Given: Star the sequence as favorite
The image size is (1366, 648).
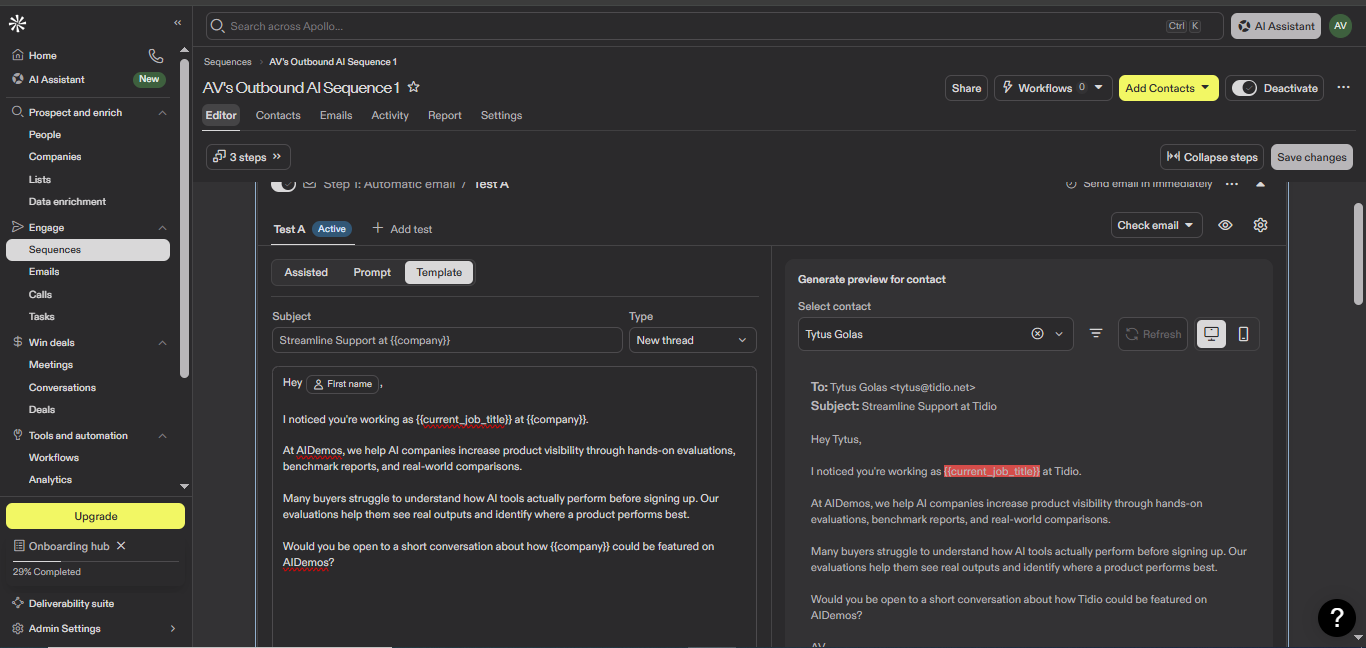Looking at the screenshot, I should [414, 88].
